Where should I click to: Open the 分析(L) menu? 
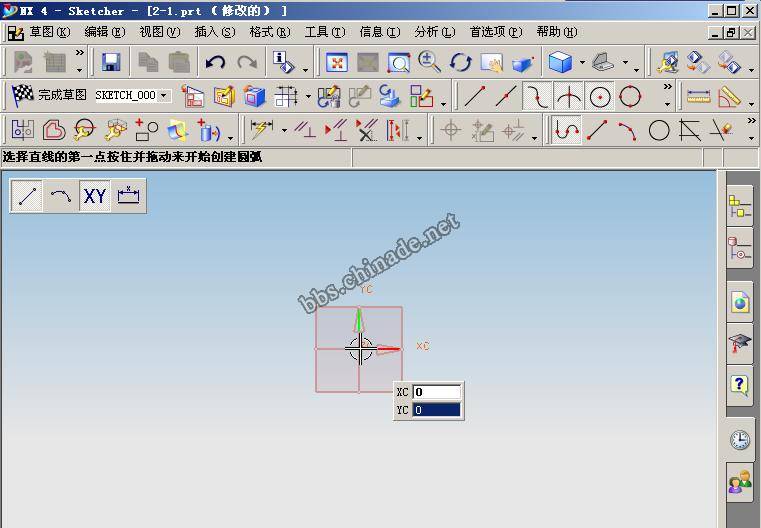coord(435,32)
